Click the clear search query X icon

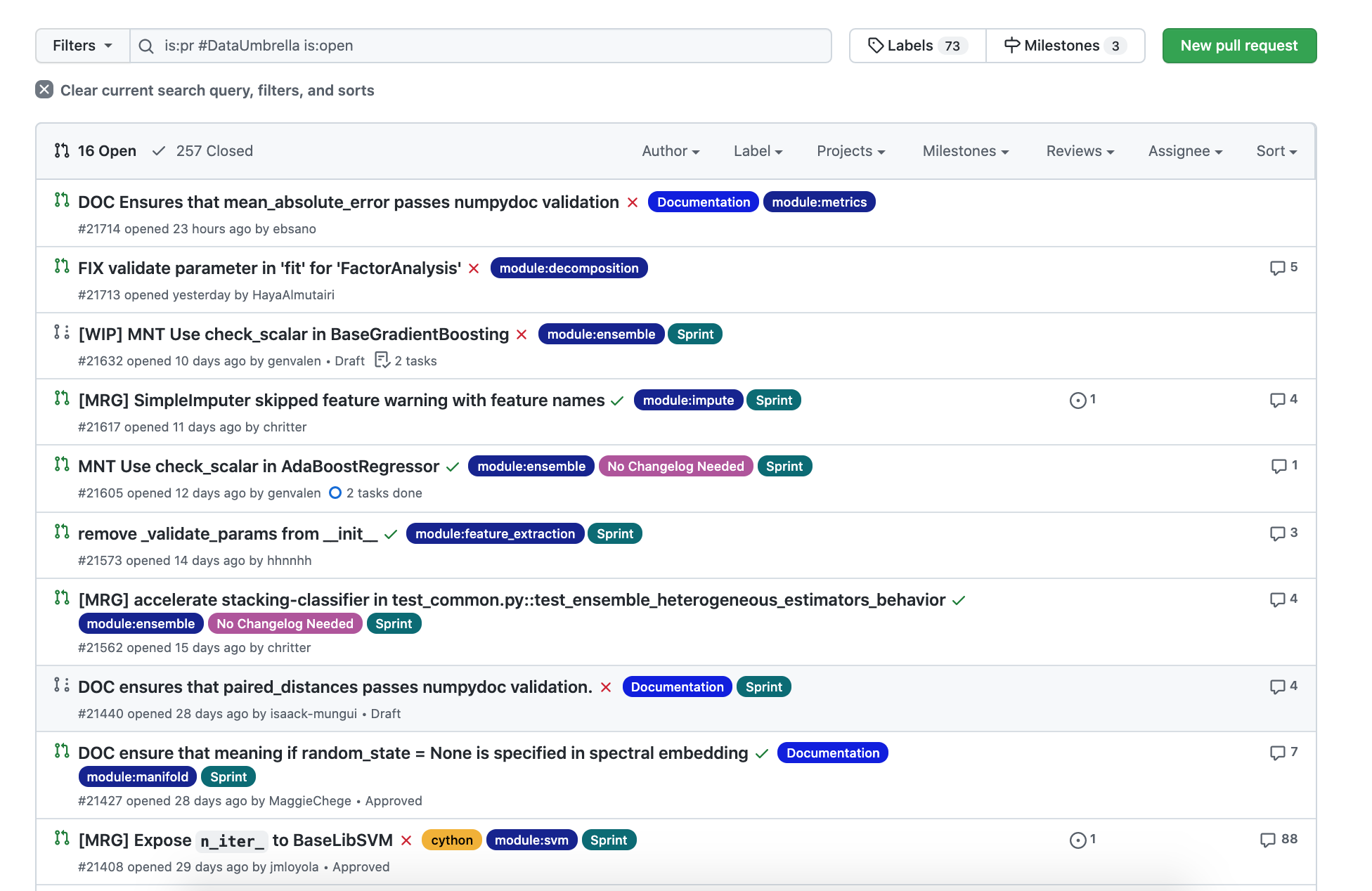(44, 89)
